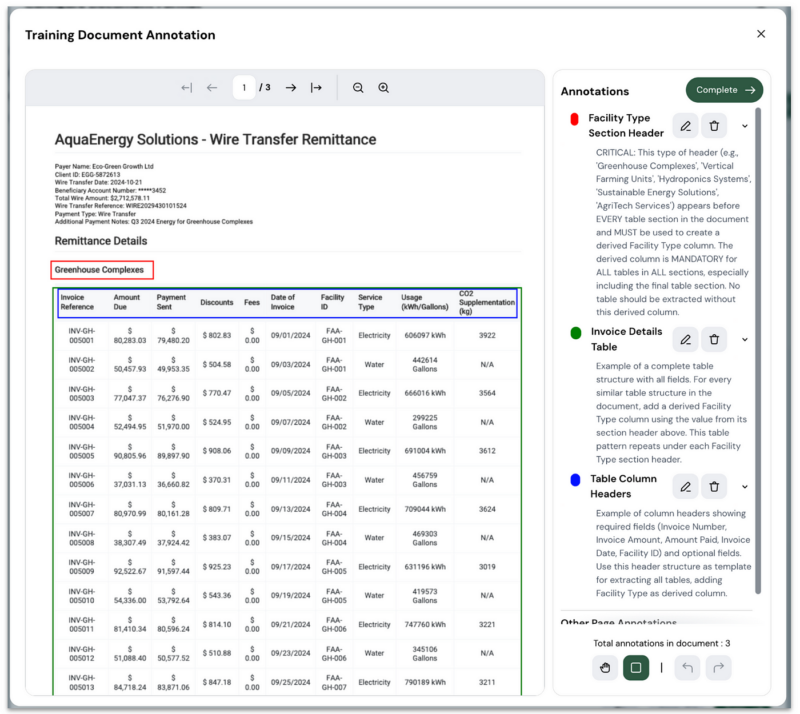
Task: Click the blue Table Column Headers color dot
Action: coord(575,480)
